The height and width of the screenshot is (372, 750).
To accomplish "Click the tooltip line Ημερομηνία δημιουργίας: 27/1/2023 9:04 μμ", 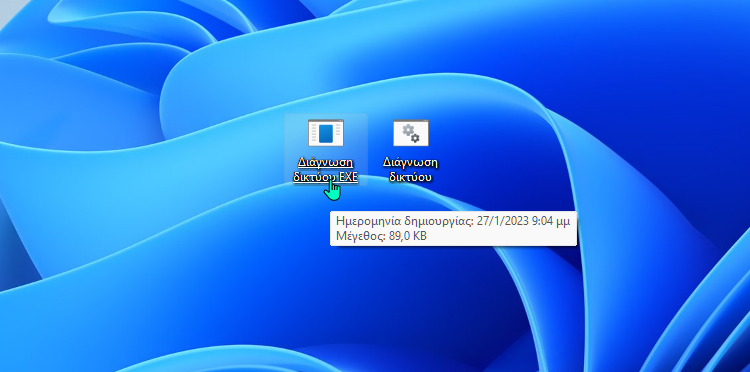I will [x=453, y=221].
